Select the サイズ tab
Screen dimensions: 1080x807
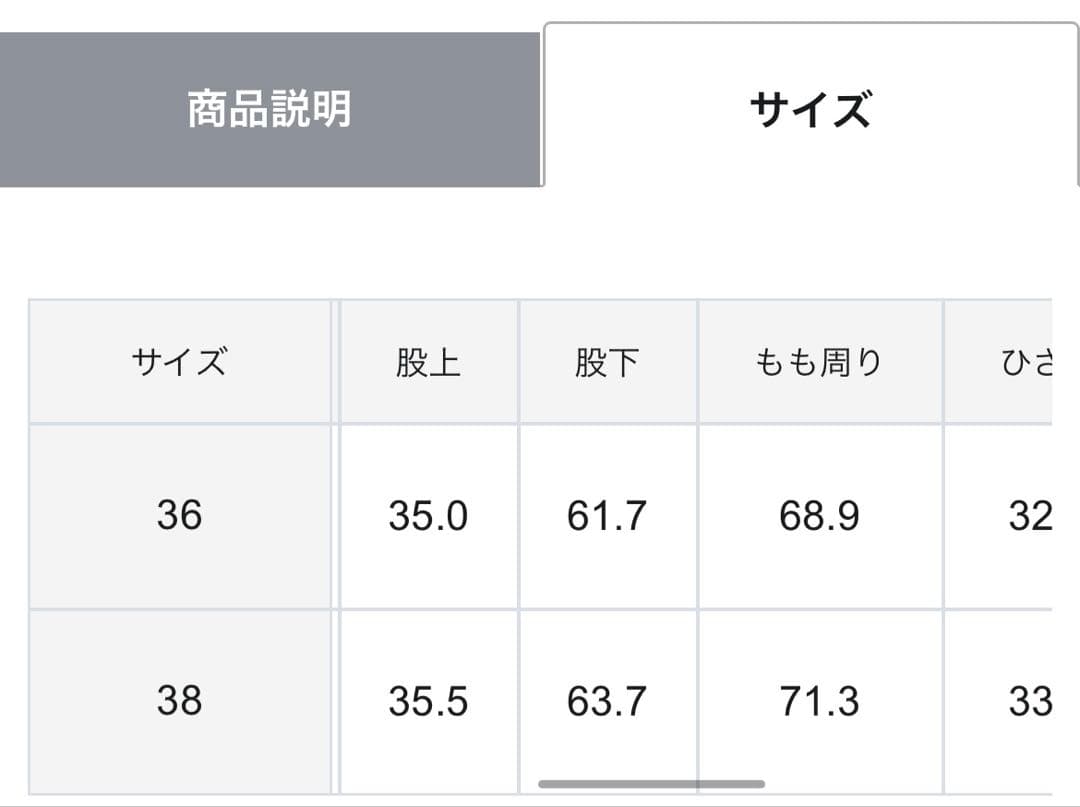(810, 109)
